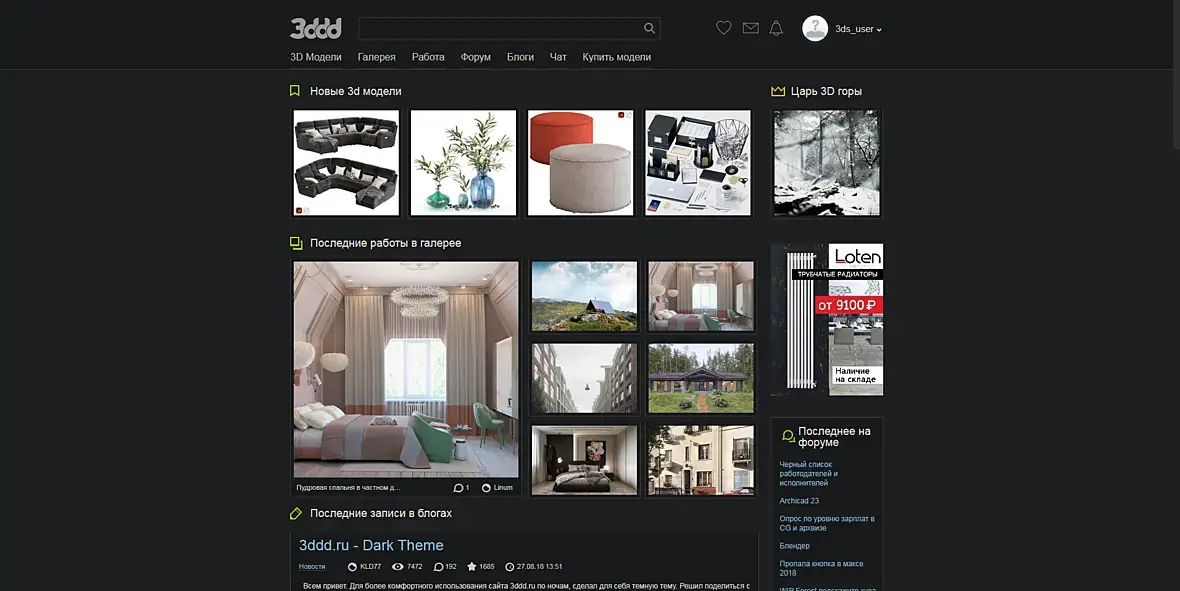Click the clock icon next to 27.08.18 13:51
Image resolution: width=1180 pixels, height=591 pixels.
click(509, 567)
